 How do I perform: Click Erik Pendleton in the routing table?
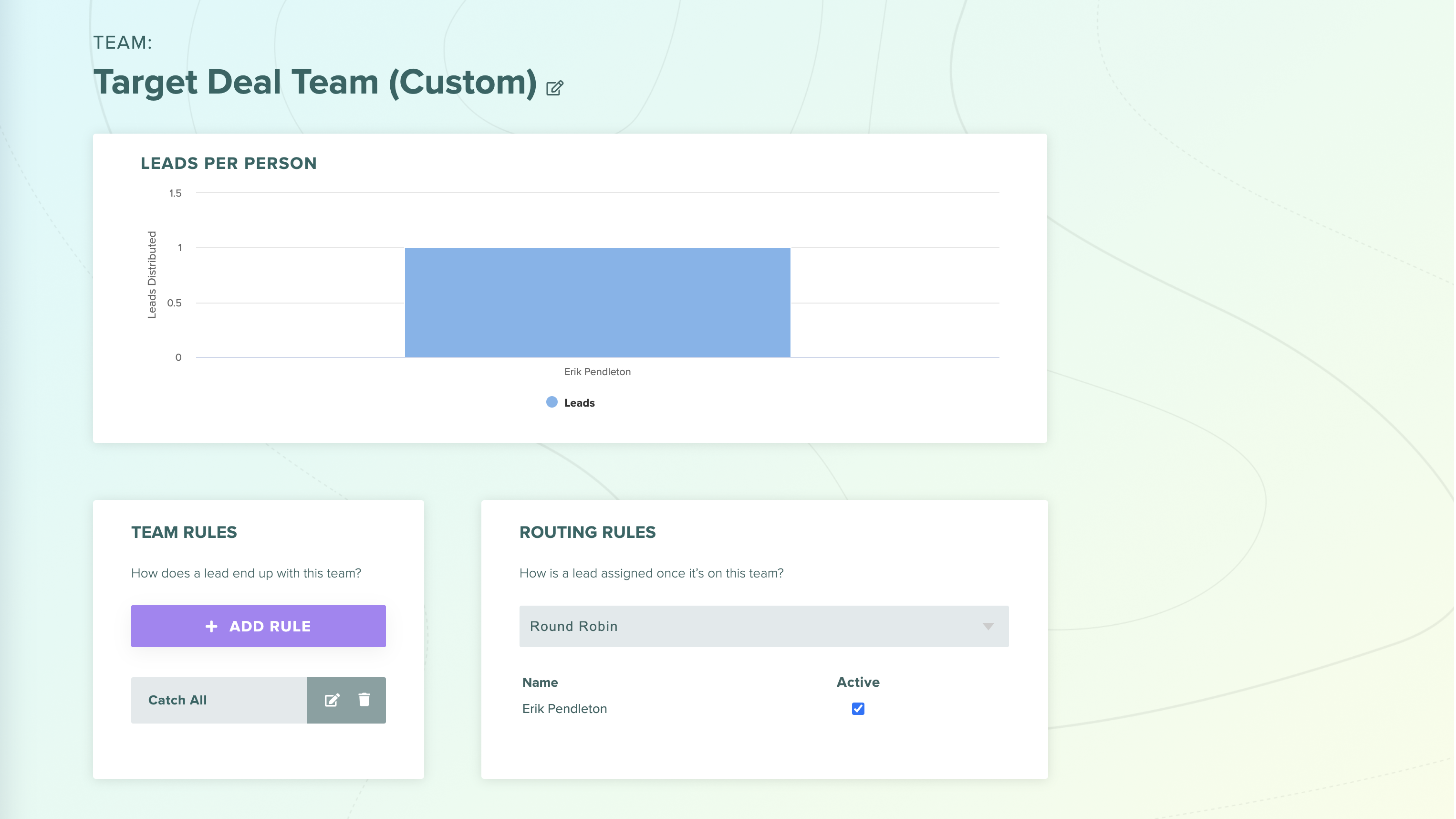(x=564, y=709)
